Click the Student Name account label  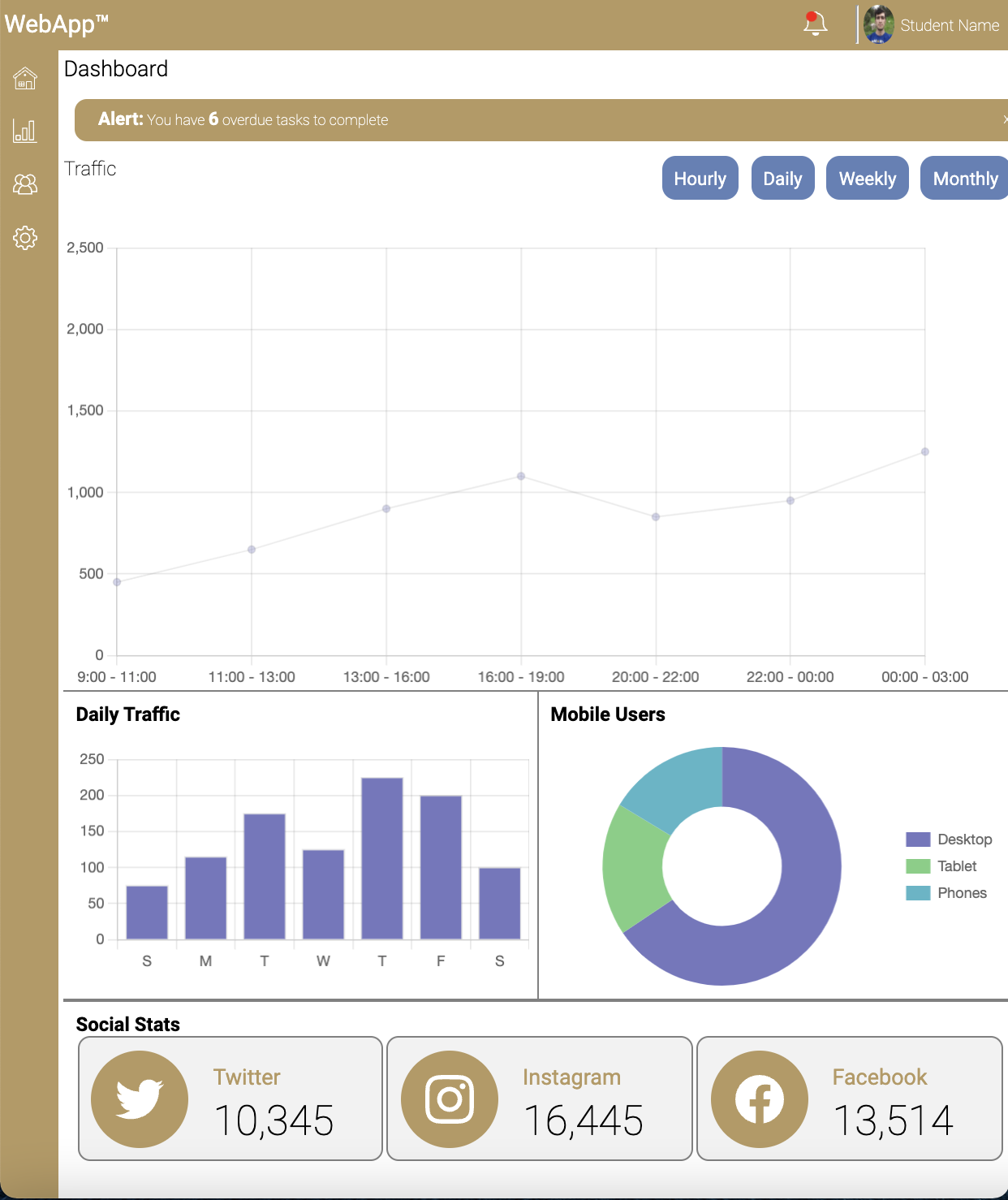949,24
